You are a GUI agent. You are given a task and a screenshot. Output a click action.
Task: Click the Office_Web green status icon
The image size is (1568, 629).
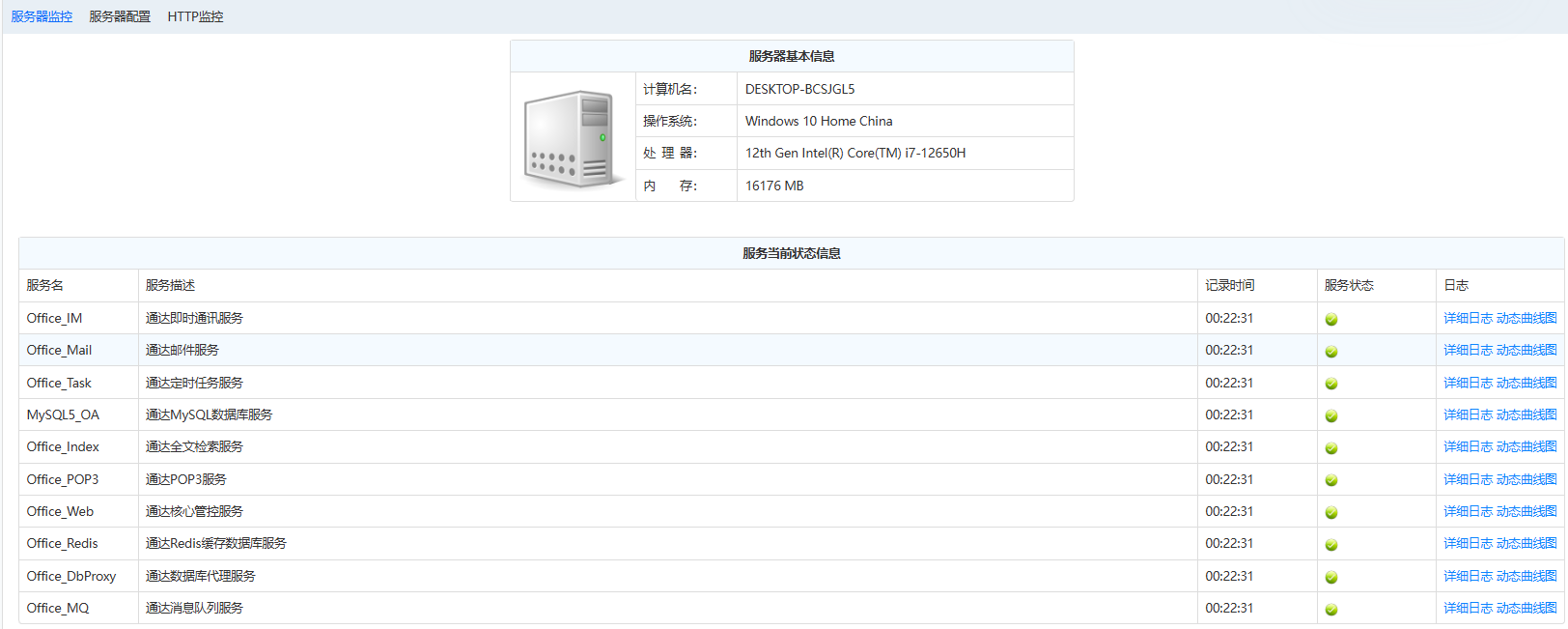tap(1330, 512)
